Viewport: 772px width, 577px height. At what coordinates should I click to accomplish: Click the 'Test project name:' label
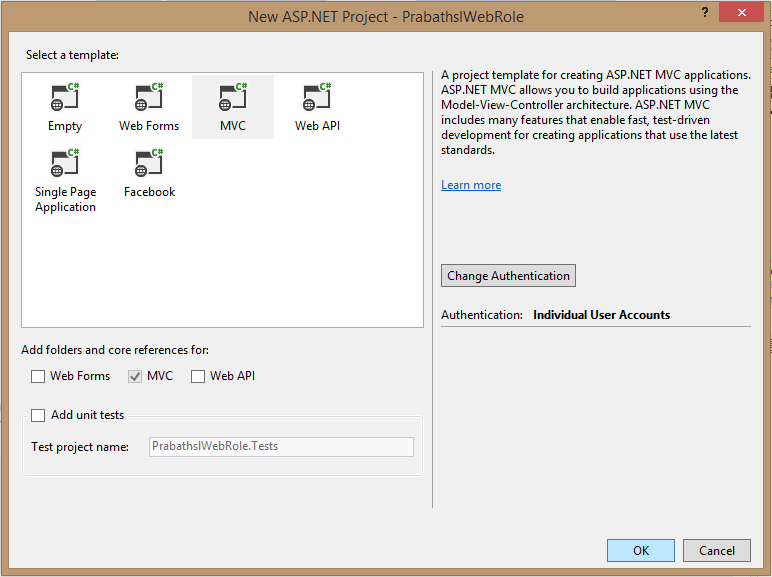[80, 447]
